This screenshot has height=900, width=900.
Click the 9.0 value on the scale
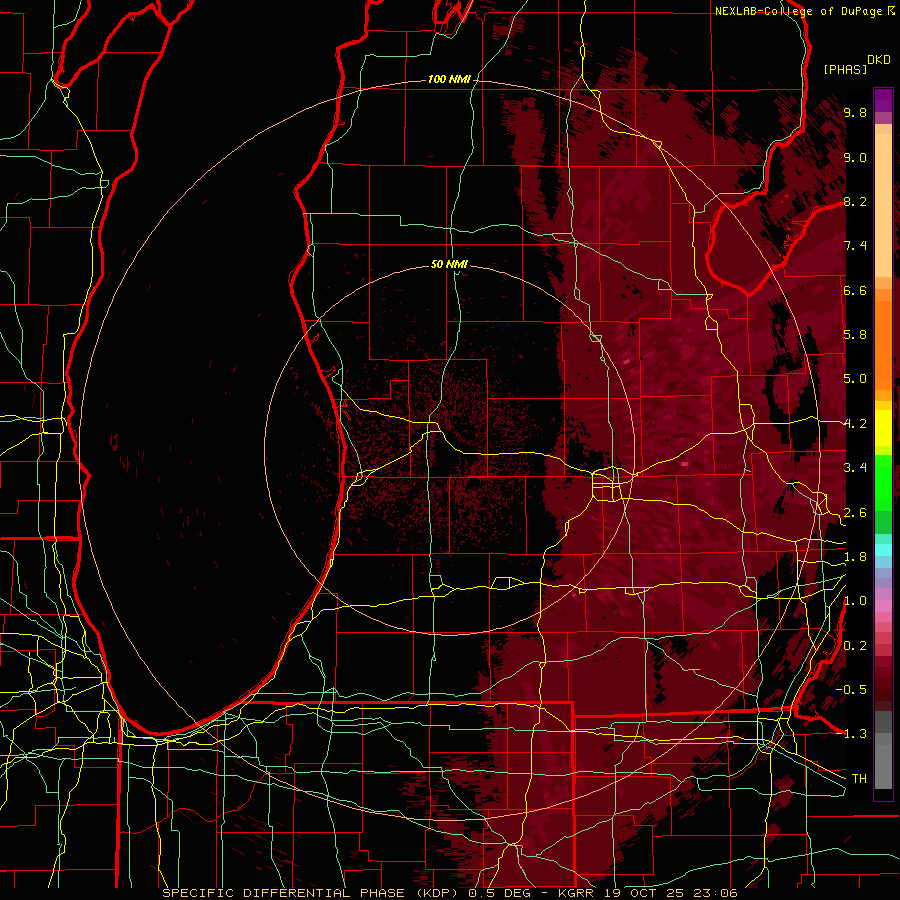[855, 157]
